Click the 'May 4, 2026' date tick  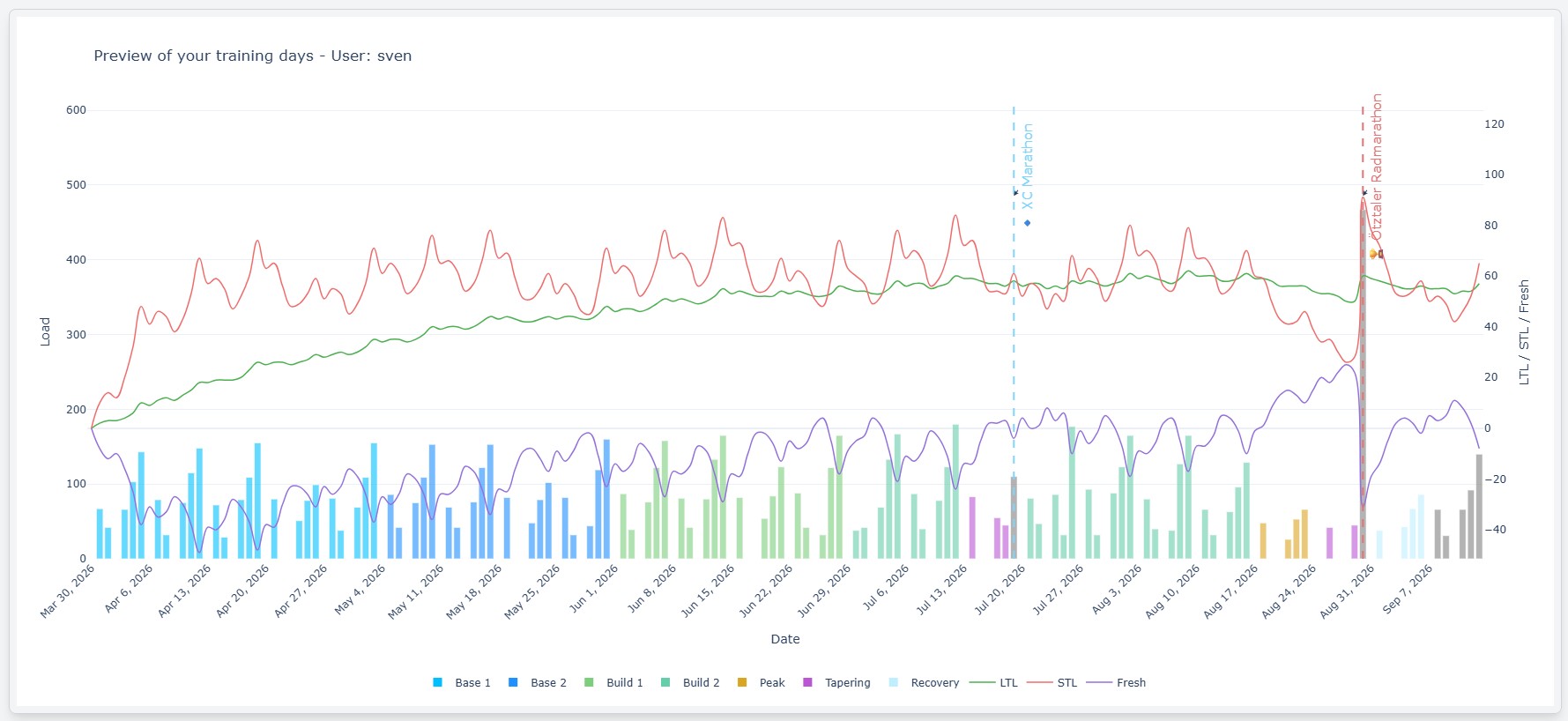[360, 590]
